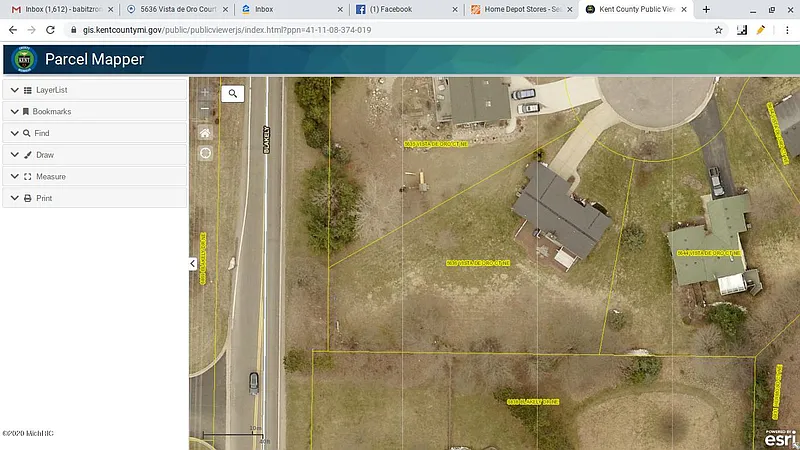
Task: Zoom out with the minus button
Action: coord(205,109)
